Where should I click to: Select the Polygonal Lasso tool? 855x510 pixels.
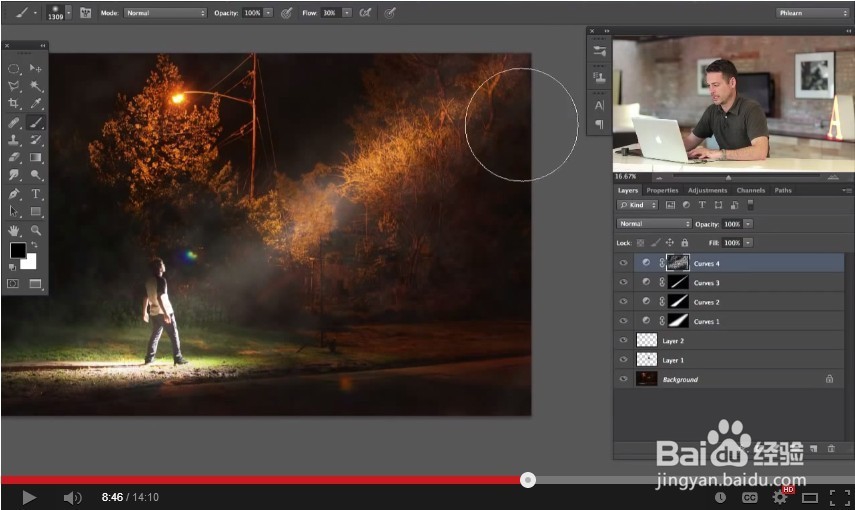coord(14,86)
